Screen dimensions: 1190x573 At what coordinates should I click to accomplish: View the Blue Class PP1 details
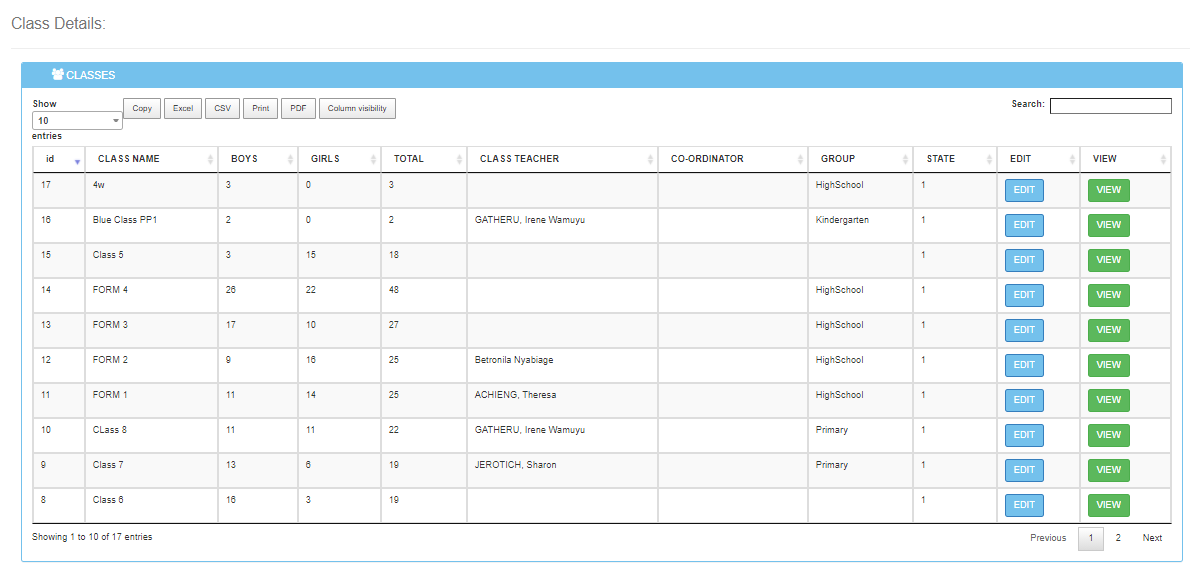[1108, 225]
